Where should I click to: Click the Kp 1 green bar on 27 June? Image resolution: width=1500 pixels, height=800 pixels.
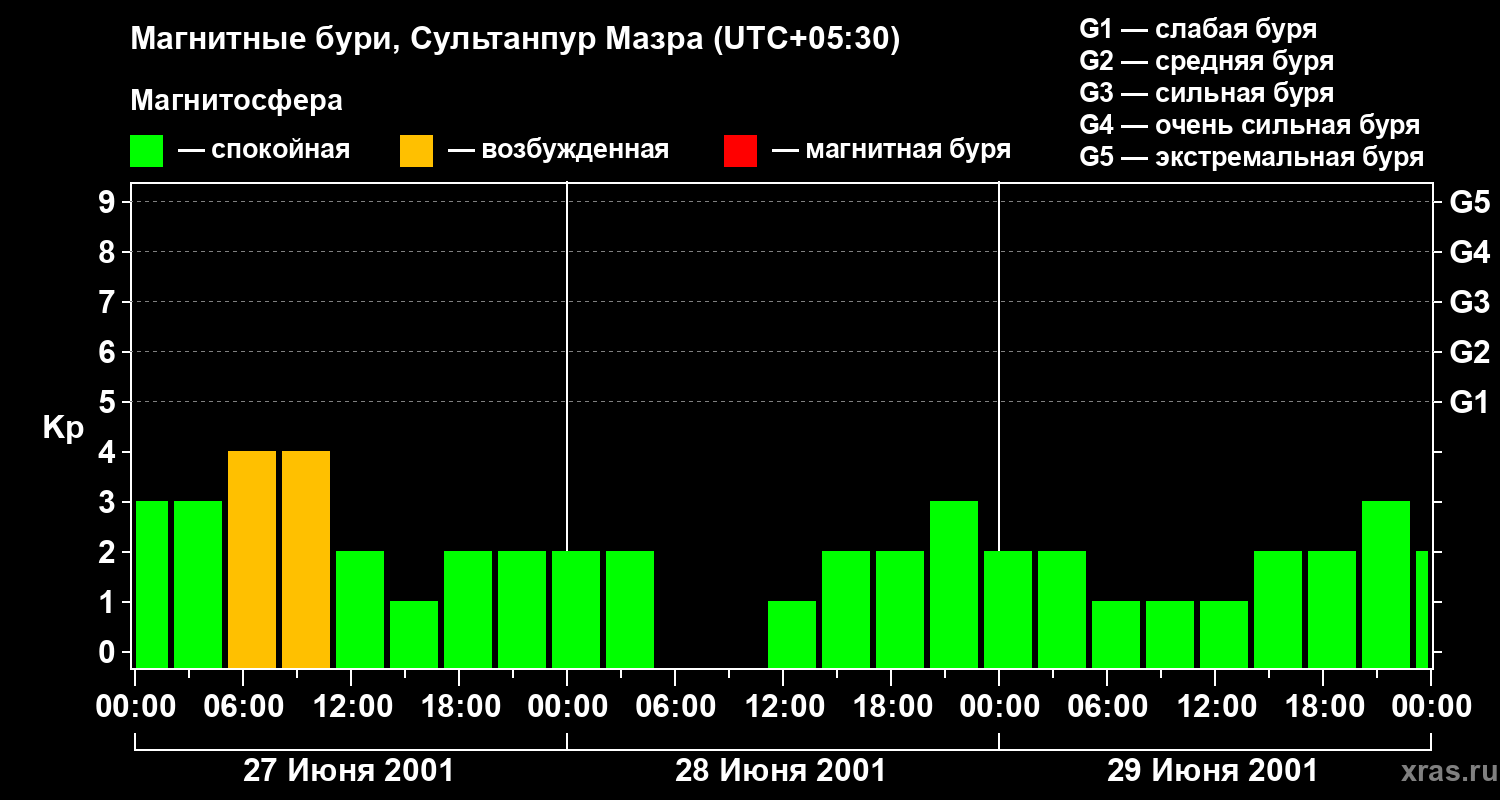coord(414,634)
